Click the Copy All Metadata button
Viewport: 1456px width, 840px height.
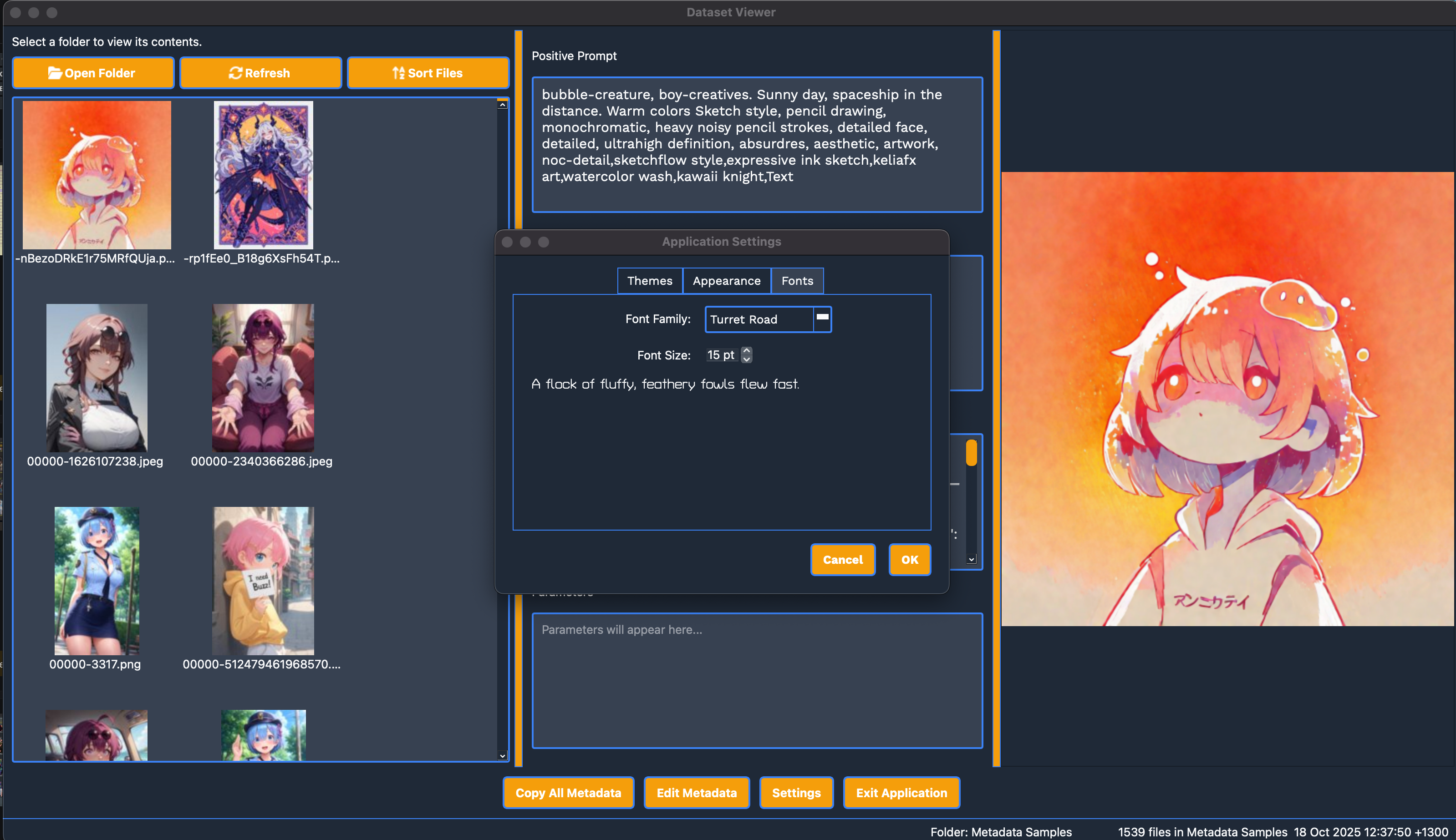click(x=568, y=793)
